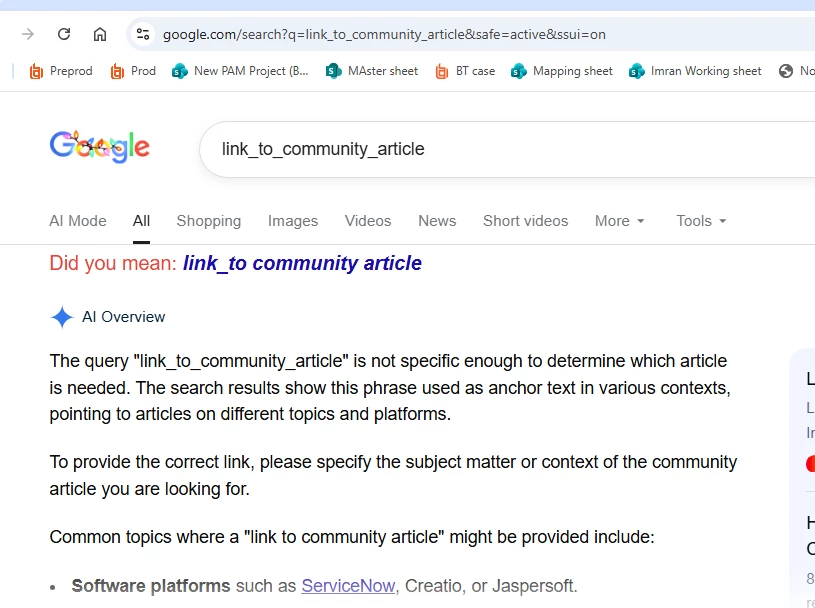Open the Preprod bookmark
Image resolution: width=815 pixels, height=608 pixels.
point(61,71)
